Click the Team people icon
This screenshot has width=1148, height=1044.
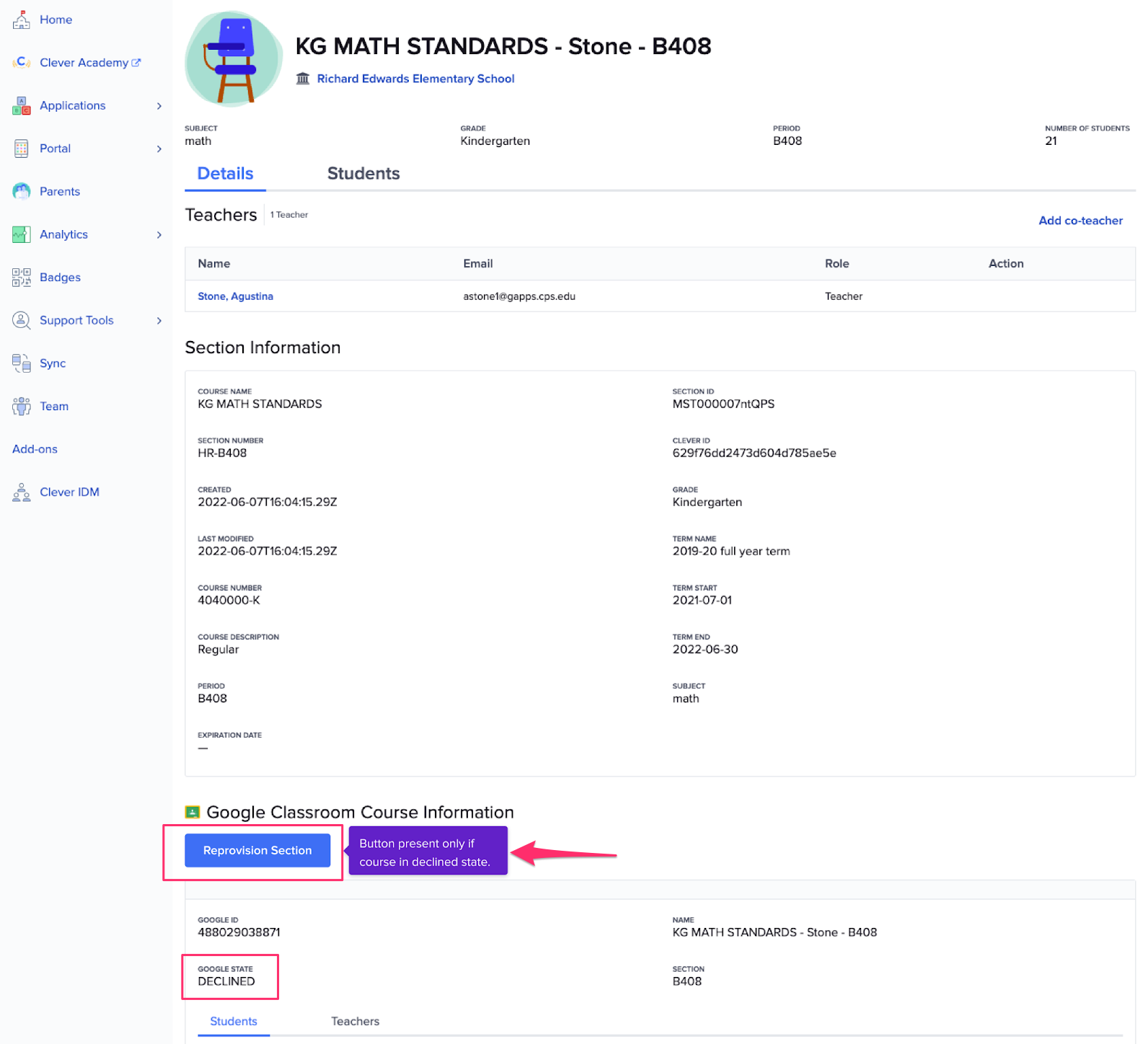(x=22, y=406)
